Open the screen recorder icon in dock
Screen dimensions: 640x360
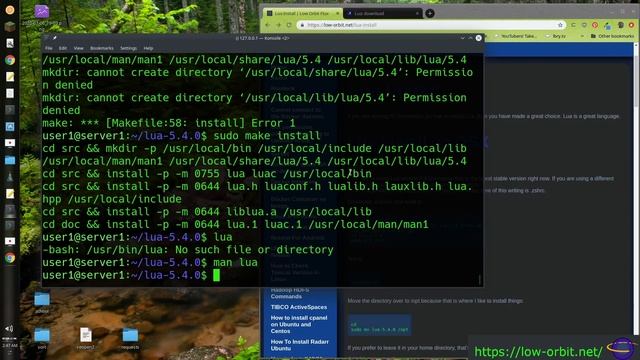pos(10,143)
